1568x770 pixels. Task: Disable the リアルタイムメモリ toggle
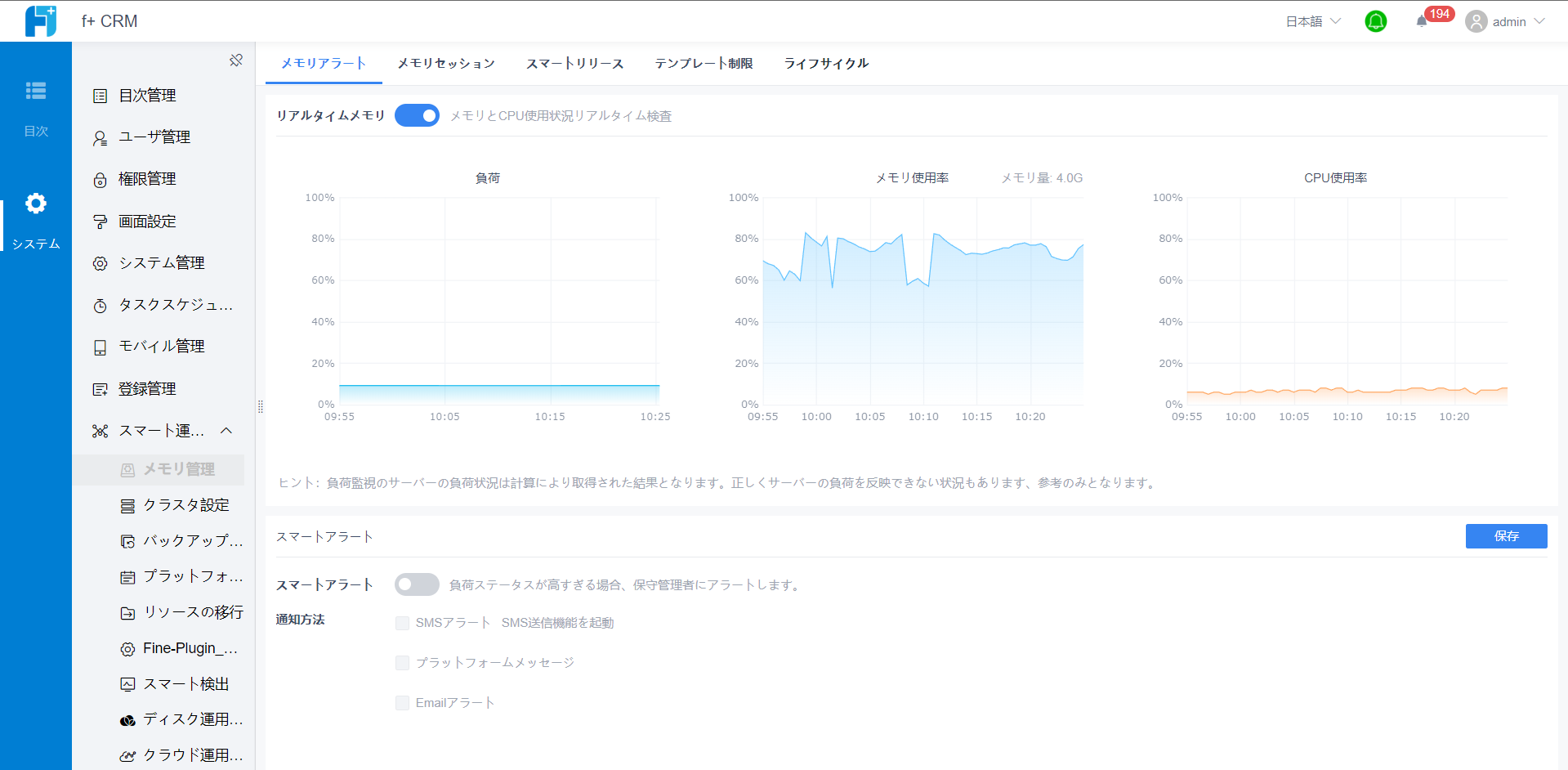(x=417, y=115)
